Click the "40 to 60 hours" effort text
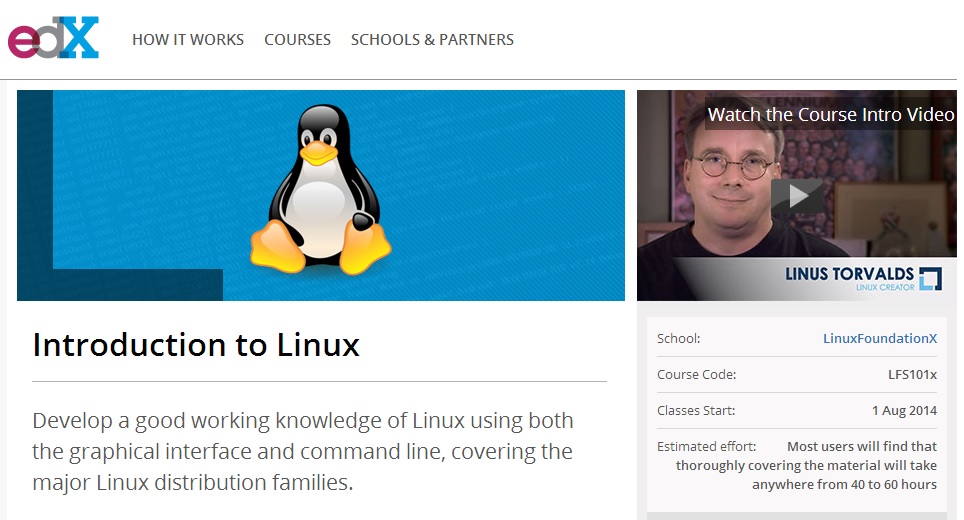The height and width of the screenshot is (520, 964). coord(881,485)
